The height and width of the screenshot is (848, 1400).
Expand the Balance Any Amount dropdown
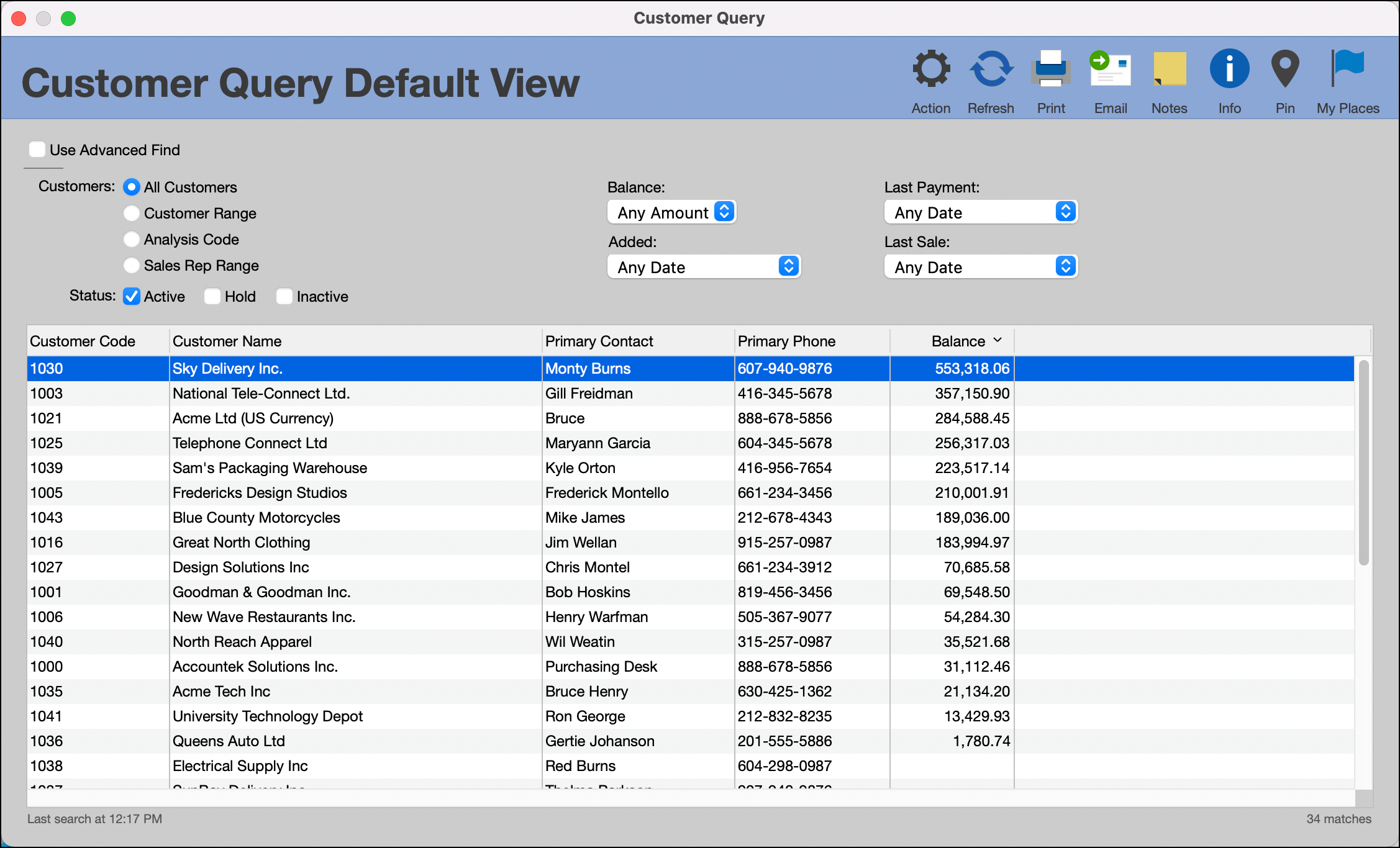pos(671,212)
